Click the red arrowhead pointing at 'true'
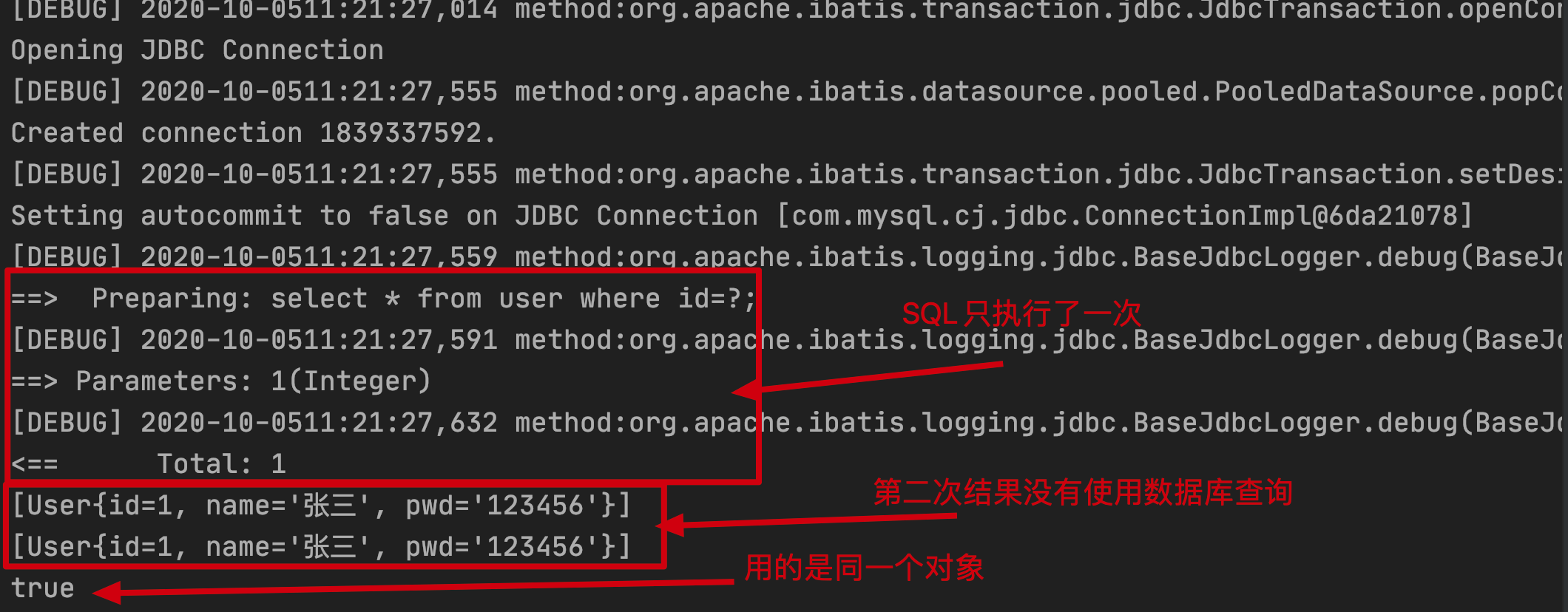 point(107,592)
